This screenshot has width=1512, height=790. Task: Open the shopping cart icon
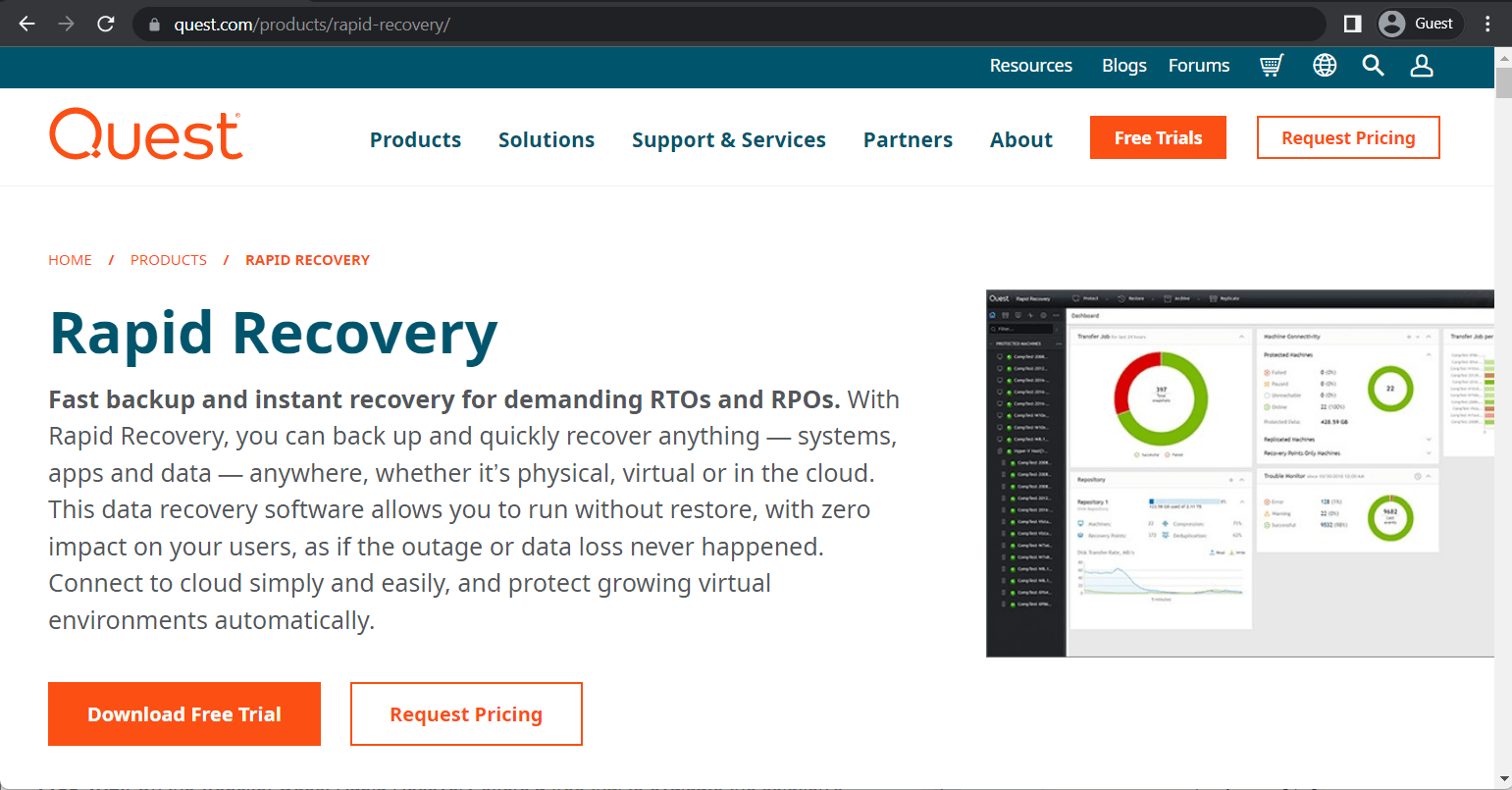(x=1272, y=65)
